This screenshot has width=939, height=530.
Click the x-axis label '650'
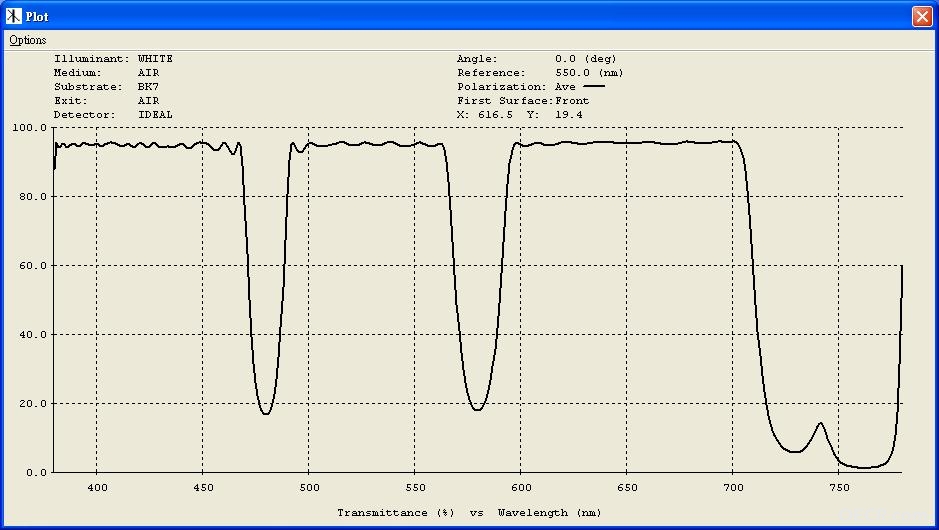(x=627, y=487)
